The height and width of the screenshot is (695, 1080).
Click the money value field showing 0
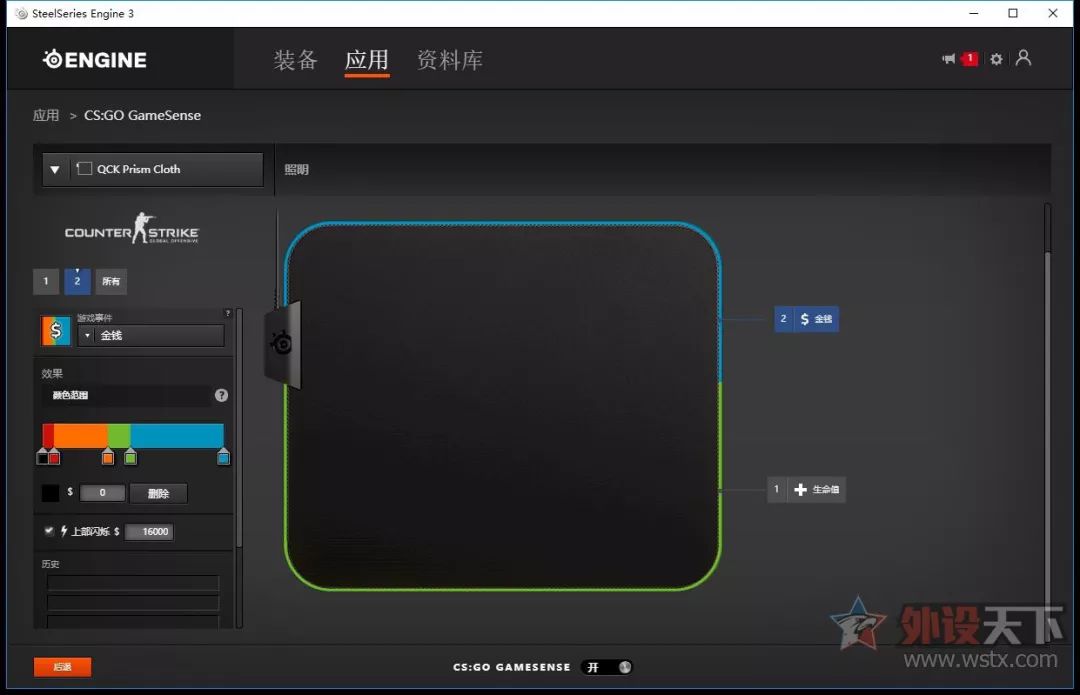tap(102, 493)
